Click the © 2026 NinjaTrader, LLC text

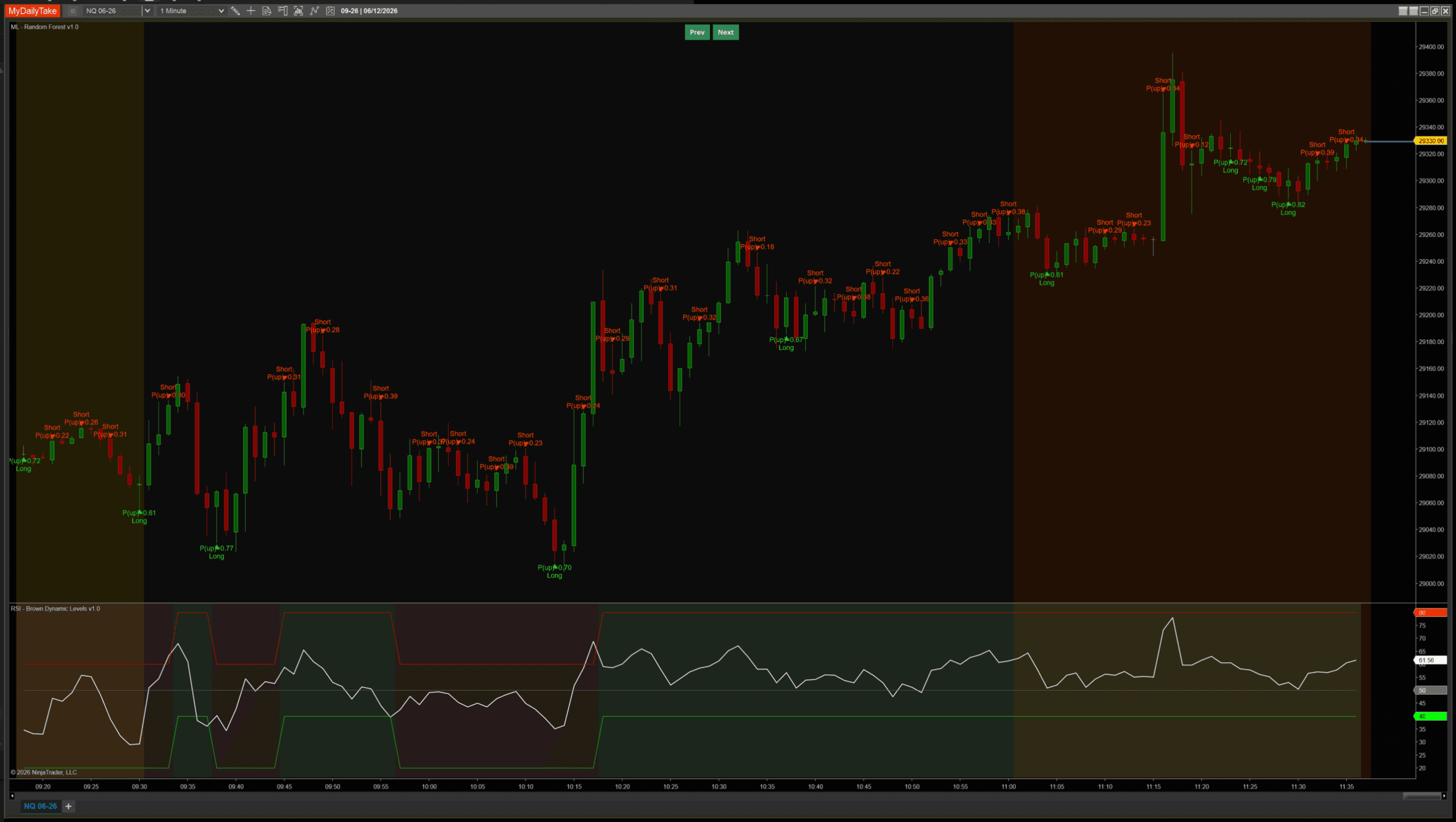[43, 772]
